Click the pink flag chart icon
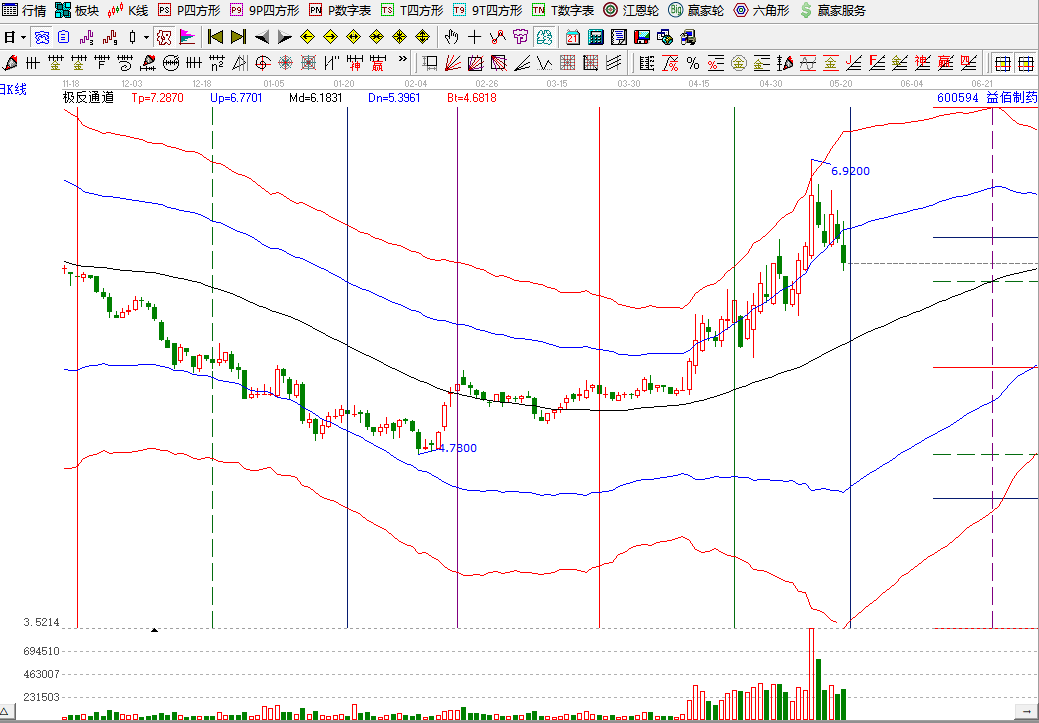The image size is (1039, 723). click(x=188, y=37)
